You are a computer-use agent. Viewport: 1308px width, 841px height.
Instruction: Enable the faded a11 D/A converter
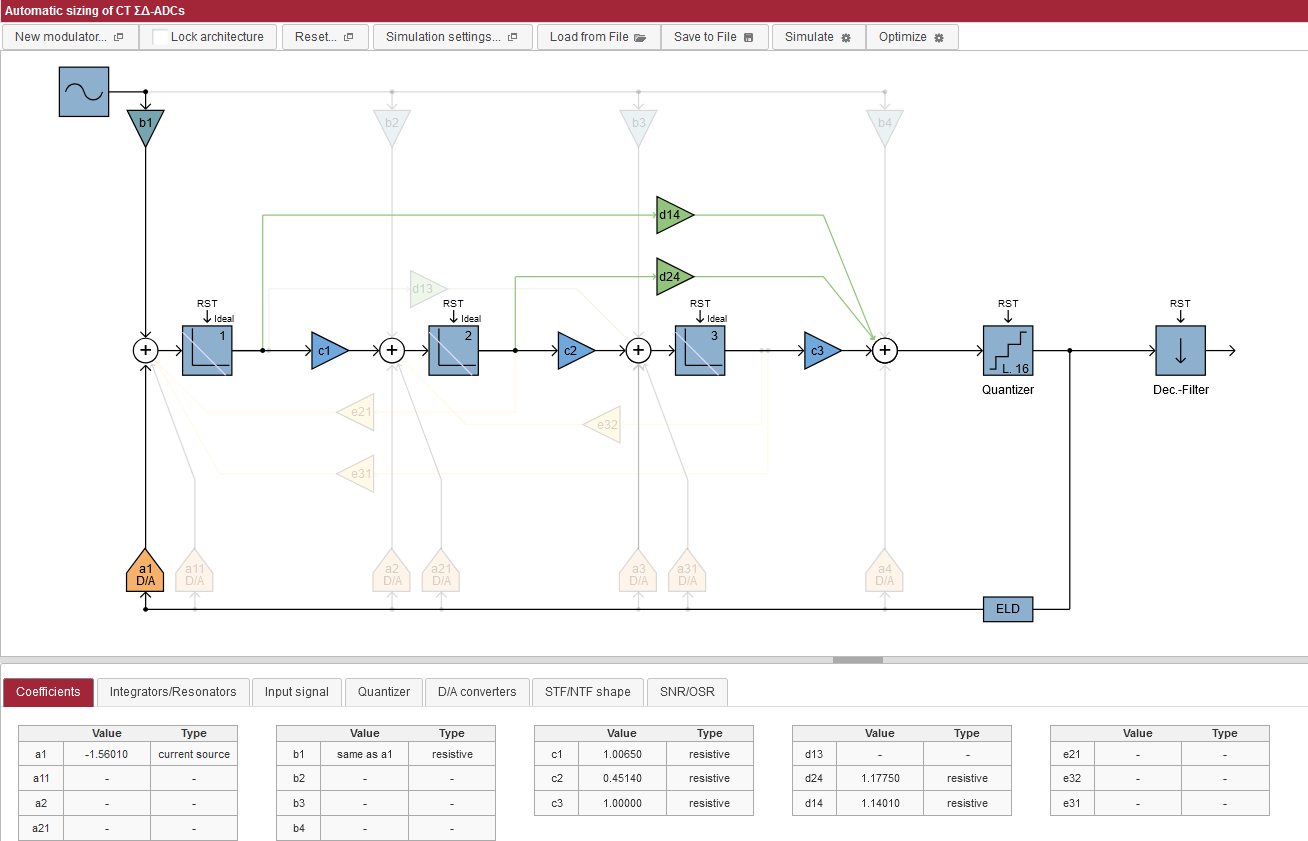click(x=195, y=571)
